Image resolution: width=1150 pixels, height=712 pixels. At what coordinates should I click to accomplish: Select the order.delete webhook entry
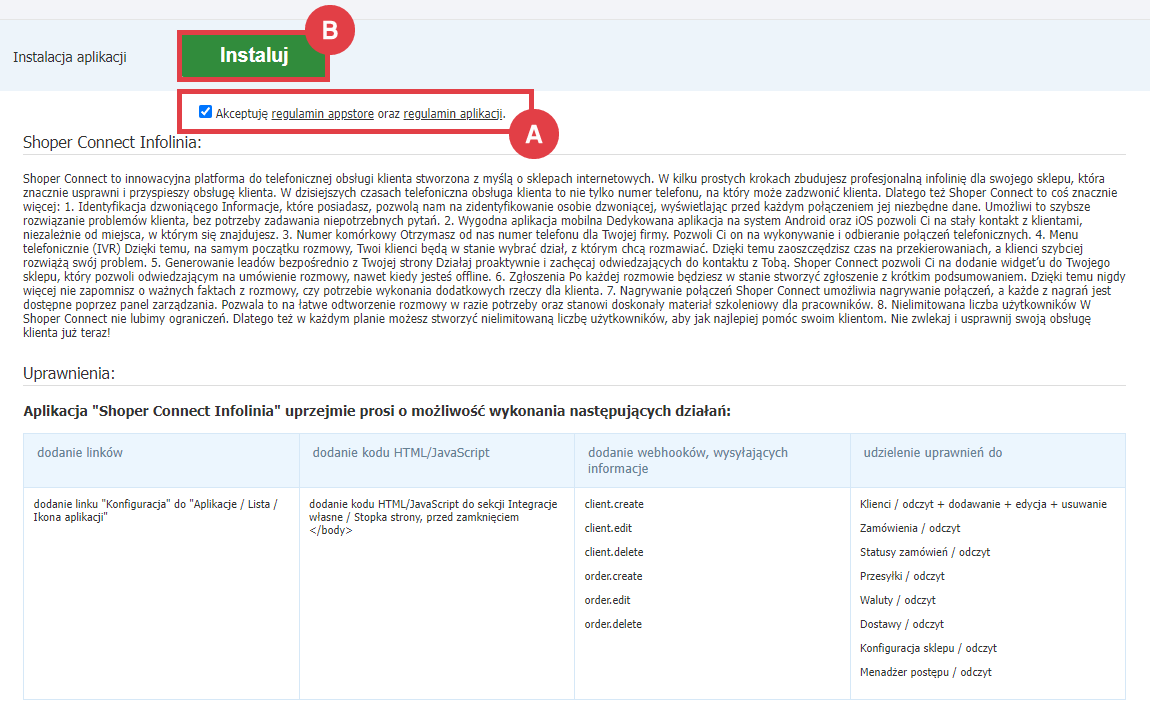point(613,625)
